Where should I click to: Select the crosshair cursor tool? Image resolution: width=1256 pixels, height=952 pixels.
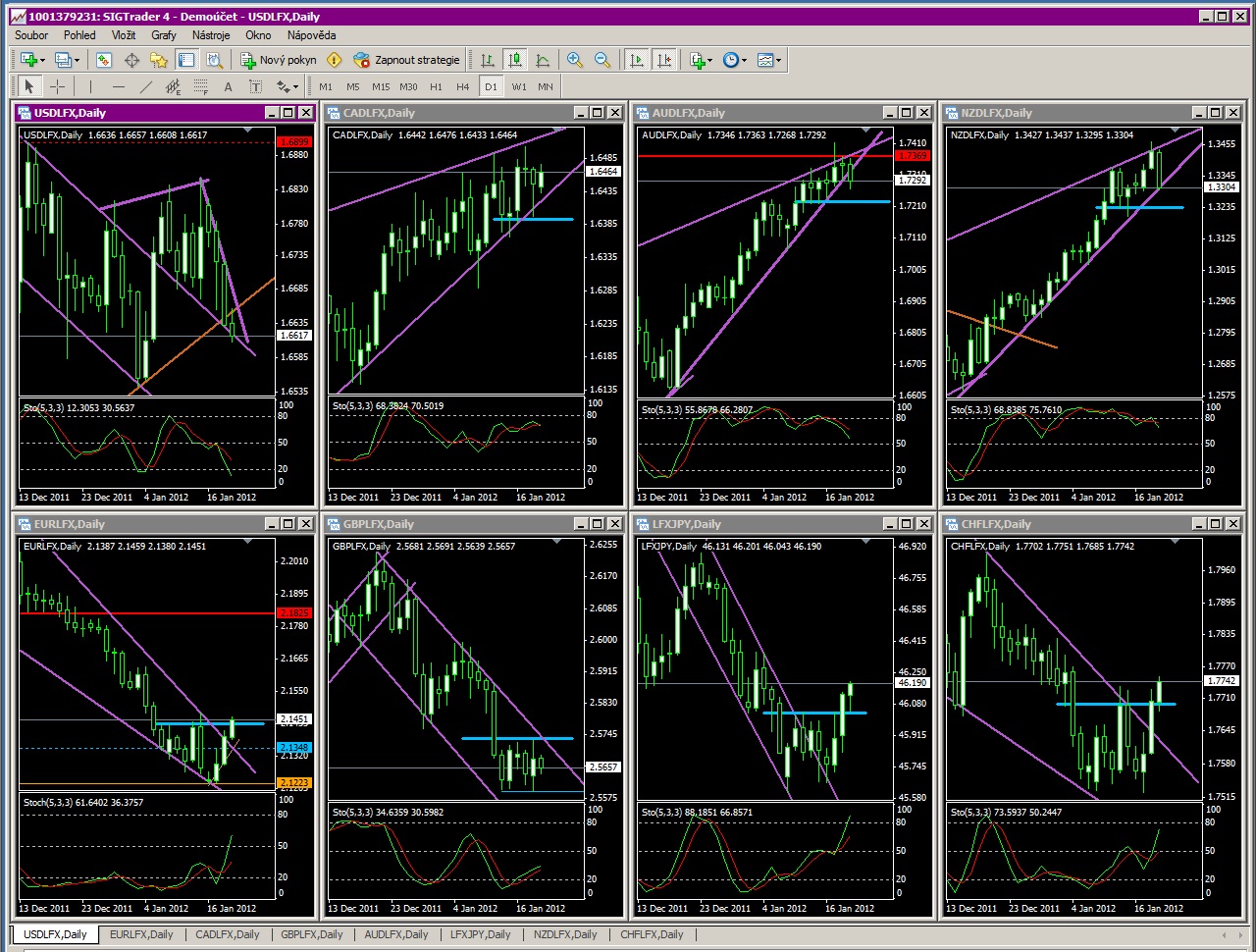58,86
